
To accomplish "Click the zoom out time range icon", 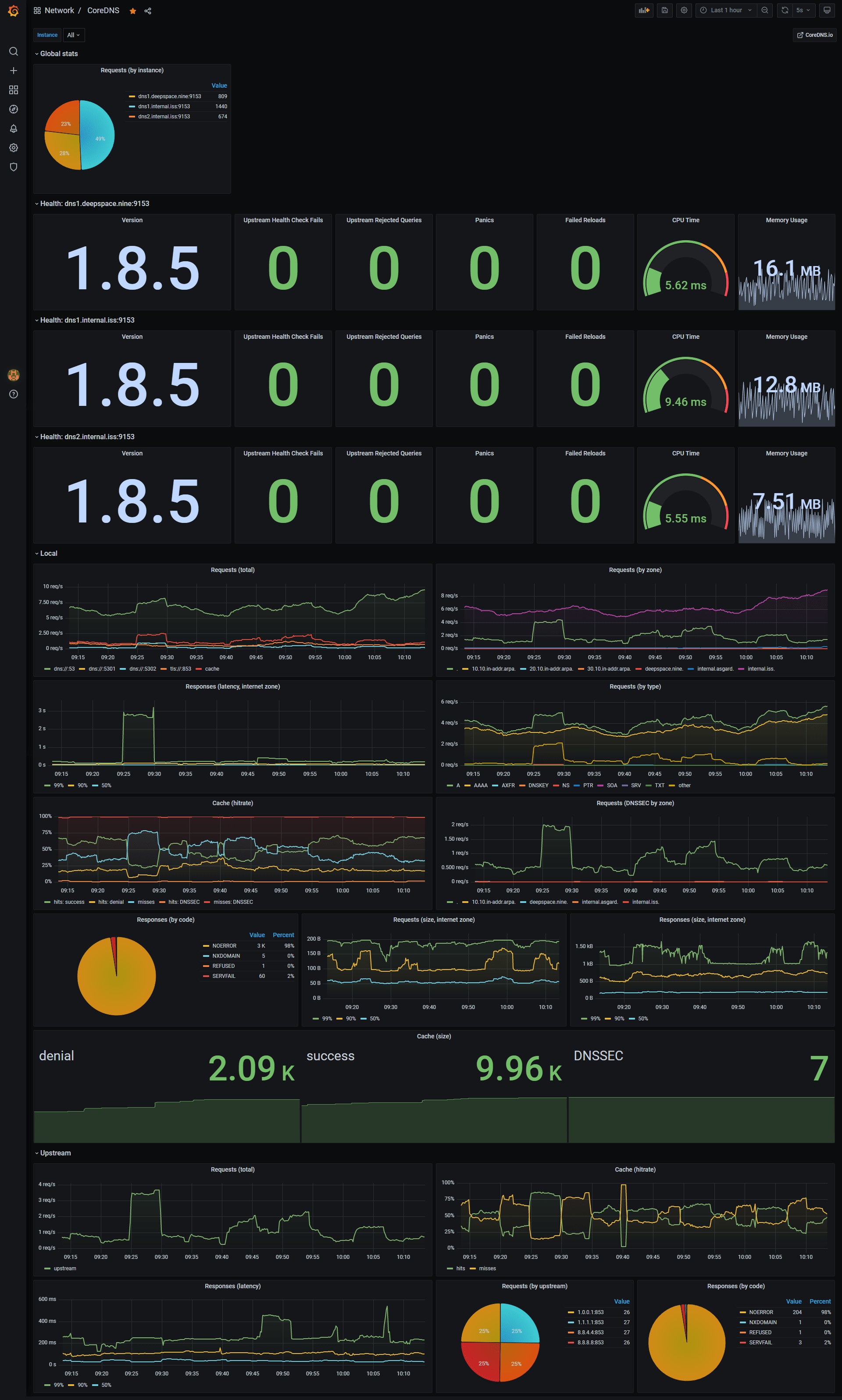I will click(x=765, y=10).
